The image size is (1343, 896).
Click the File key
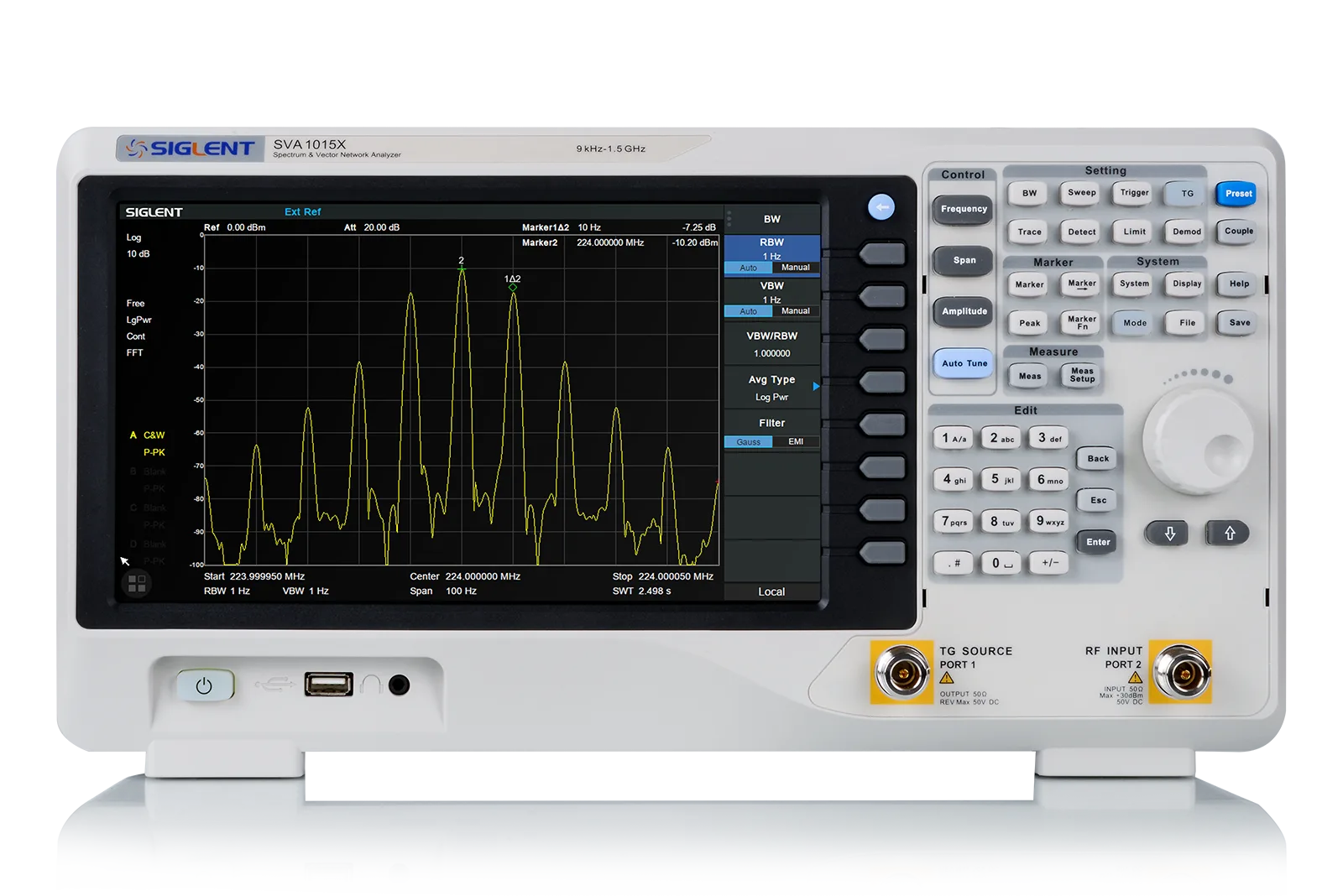[1186, 322]
